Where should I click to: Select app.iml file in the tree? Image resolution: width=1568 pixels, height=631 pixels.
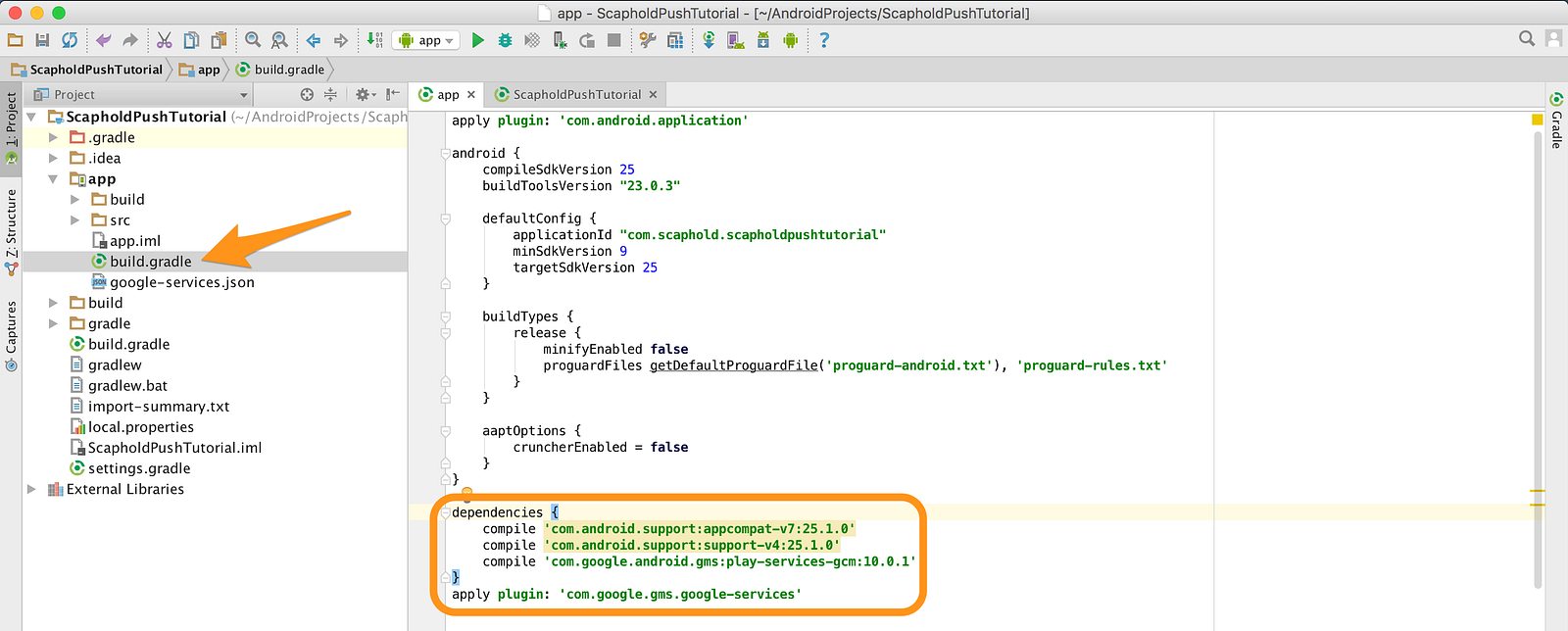135,241
